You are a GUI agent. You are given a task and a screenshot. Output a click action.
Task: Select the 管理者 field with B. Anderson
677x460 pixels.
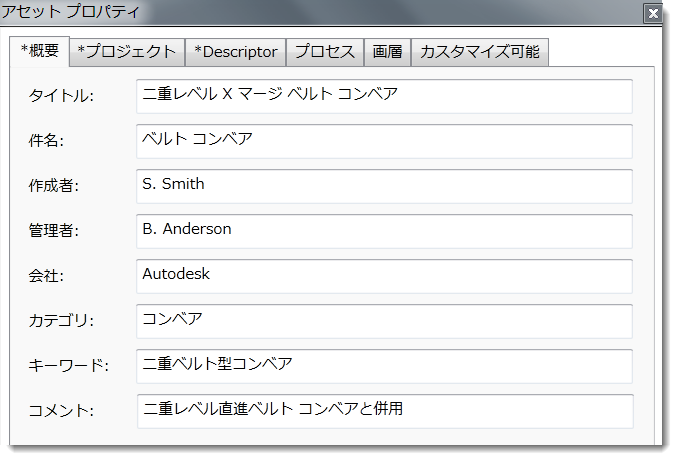[x=384, y=231]
